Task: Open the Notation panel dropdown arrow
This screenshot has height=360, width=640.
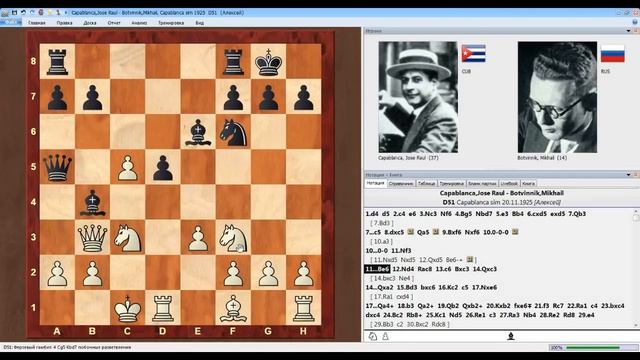Action: (629, 175)
